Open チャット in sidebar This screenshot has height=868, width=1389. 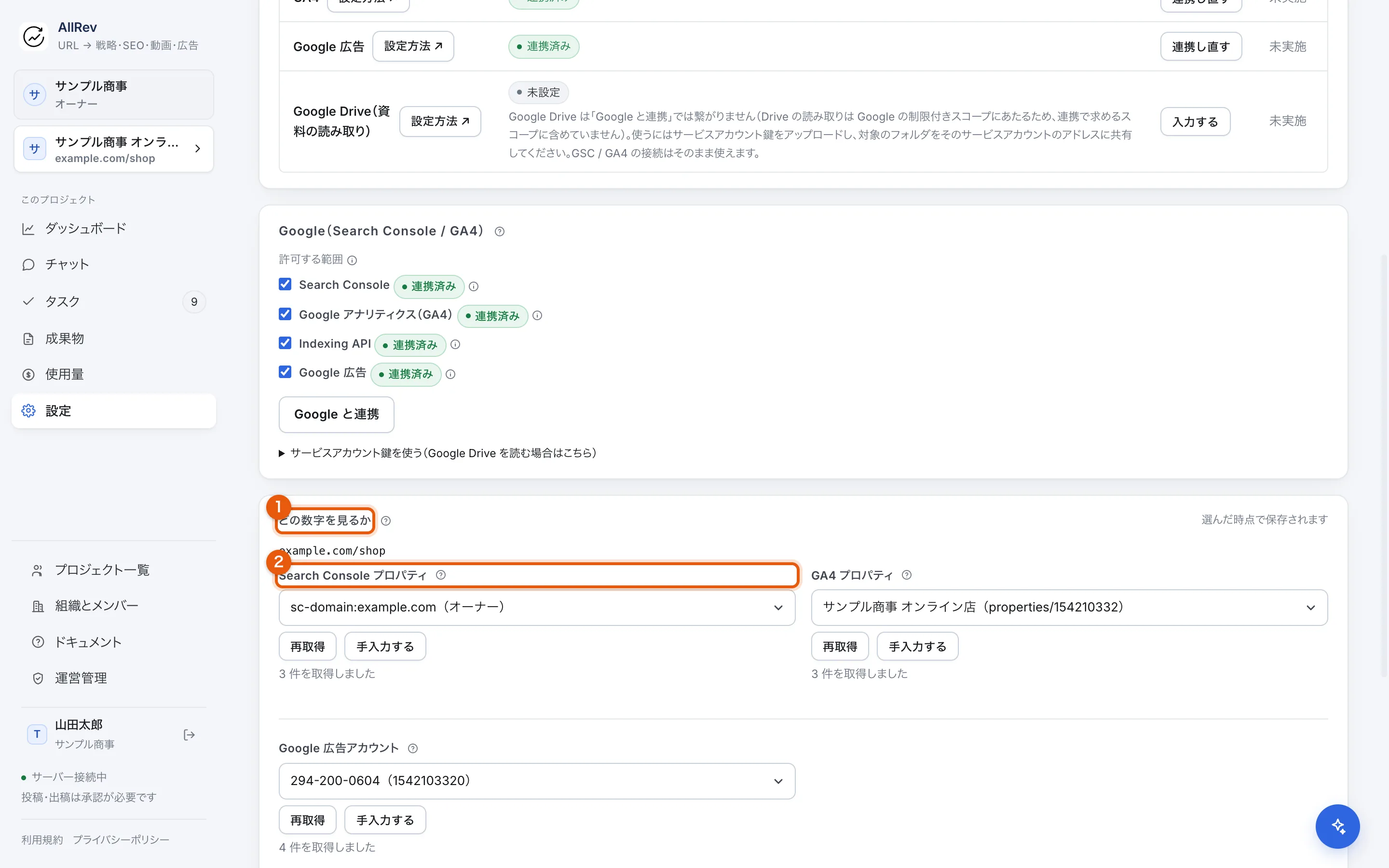pos(114,265)
